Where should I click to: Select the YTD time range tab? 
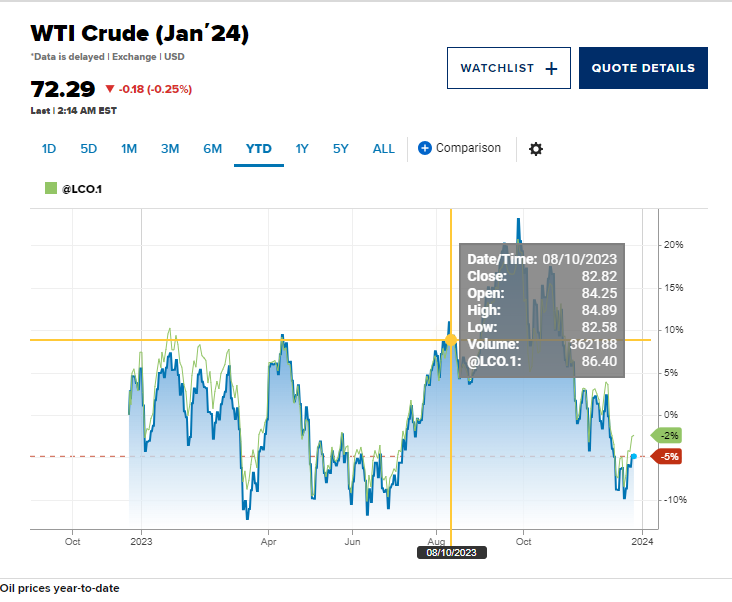click(258, 149)
